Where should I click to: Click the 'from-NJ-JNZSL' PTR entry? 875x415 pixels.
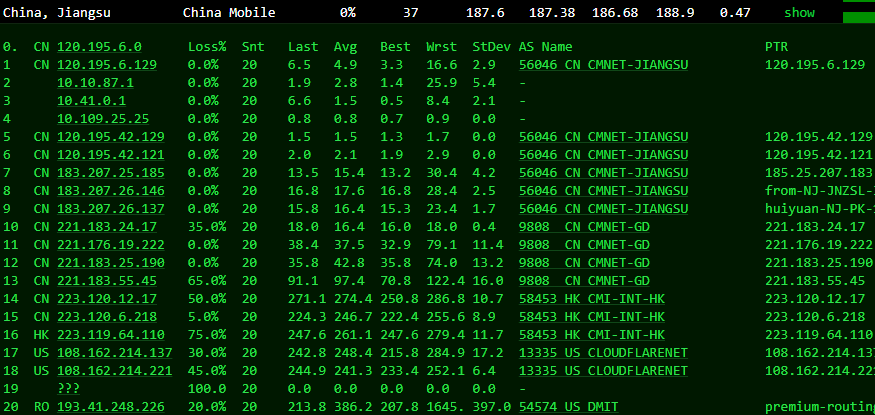(x=819, y=191)
